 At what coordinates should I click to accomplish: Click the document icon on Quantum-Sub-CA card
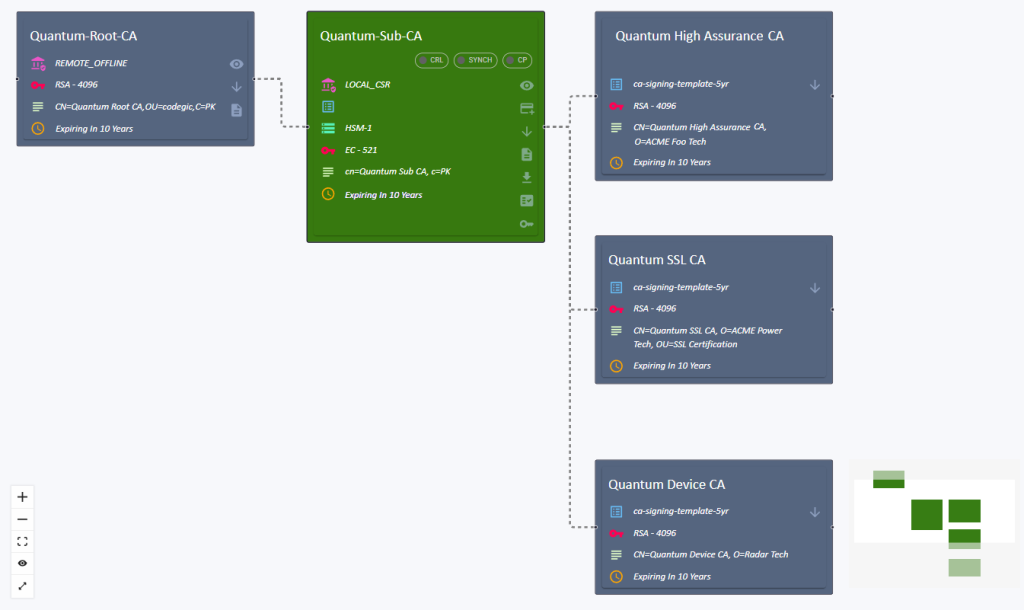click(527, 154)
